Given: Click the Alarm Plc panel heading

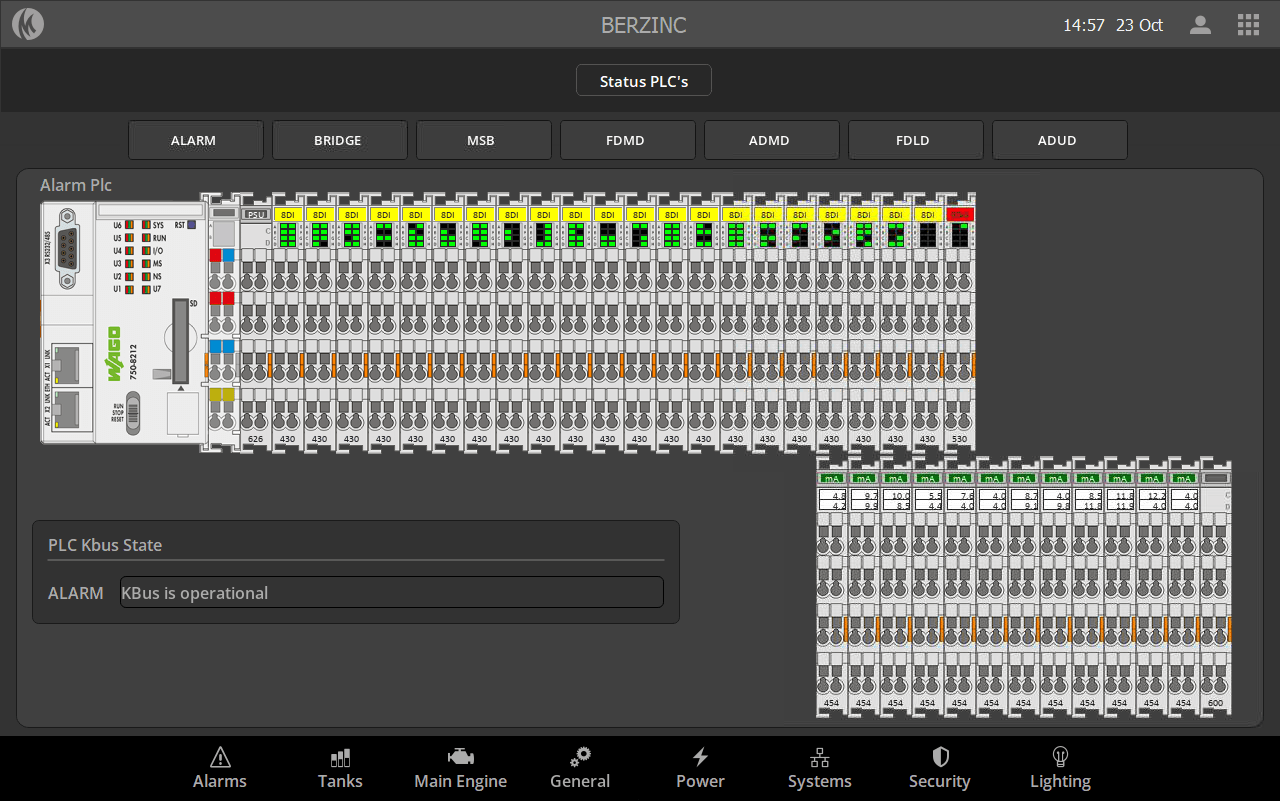Looking at the screenshot, I should 76,185.
